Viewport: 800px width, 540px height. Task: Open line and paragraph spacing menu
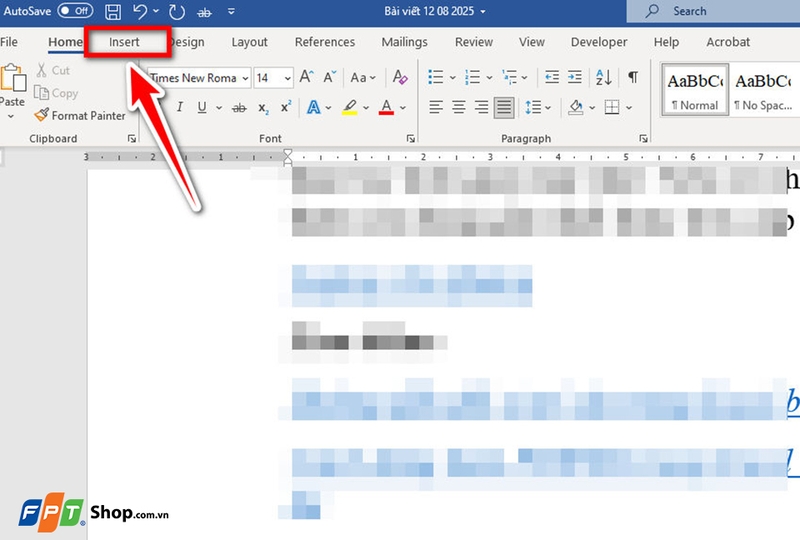pyautogui.click(x=538, y=108)
